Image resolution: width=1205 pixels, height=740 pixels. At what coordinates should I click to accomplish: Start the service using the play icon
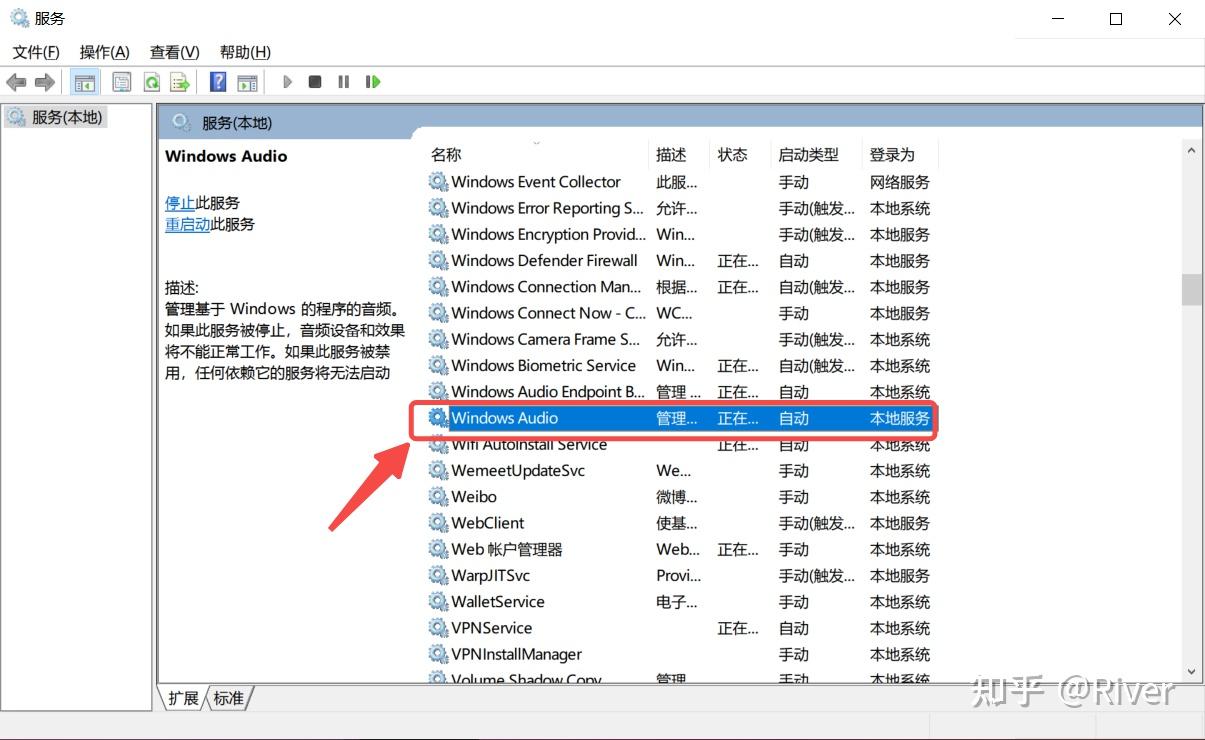[287, 81]
